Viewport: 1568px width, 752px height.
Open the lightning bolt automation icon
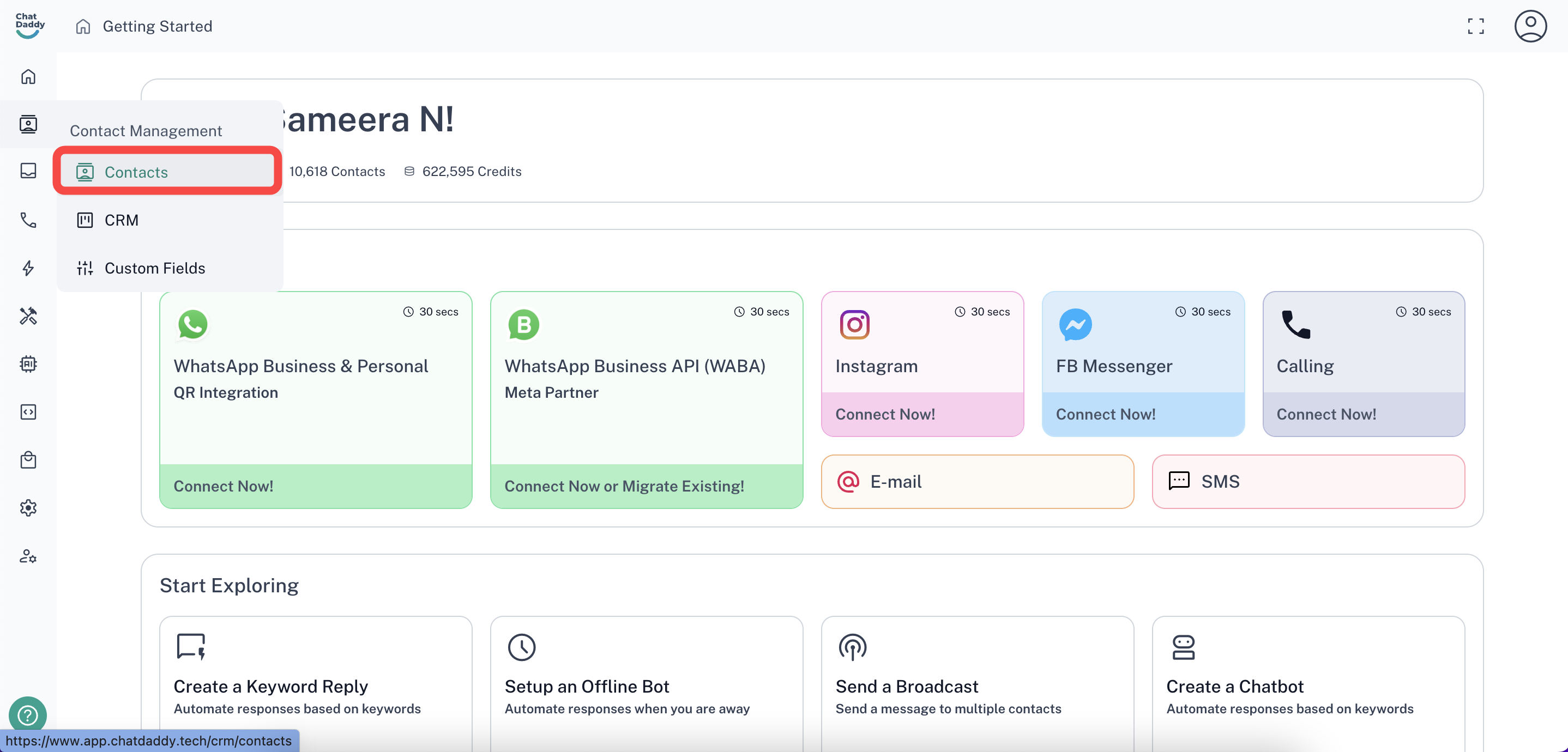(x=28, y=268)
